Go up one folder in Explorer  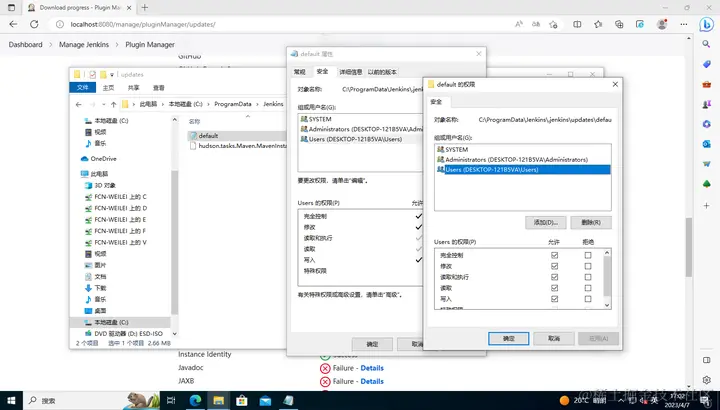(x=113, y=104)
